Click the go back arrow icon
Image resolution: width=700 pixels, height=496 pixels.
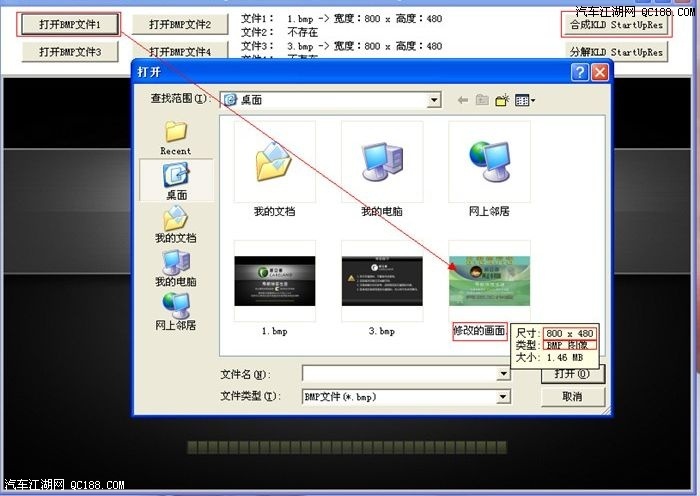[463, 100]
